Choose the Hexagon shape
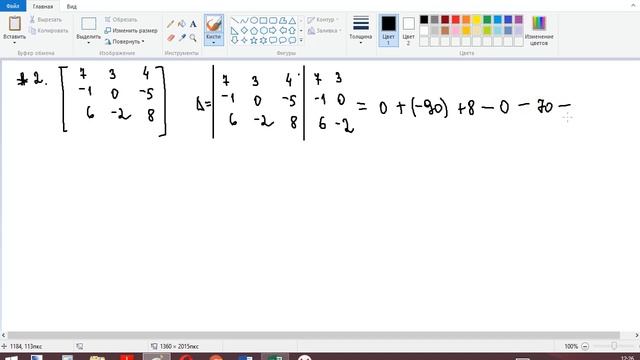 [263, 31]
